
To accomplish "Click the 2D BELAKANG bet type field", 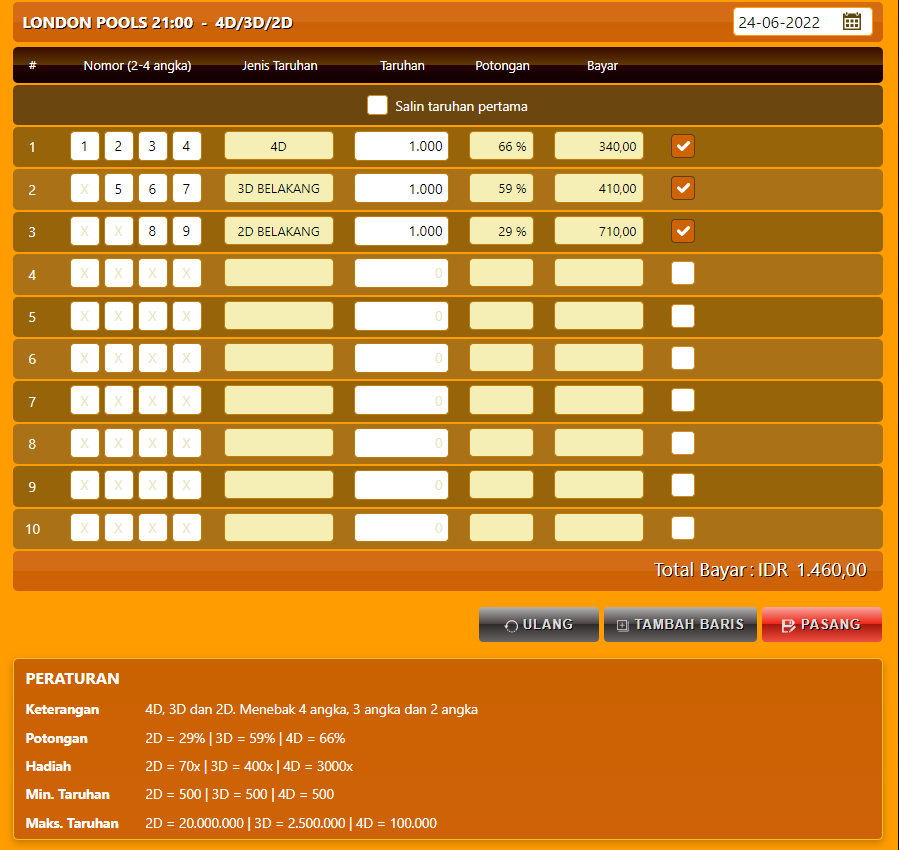I will pyautogui.click(x=278, y=231).
